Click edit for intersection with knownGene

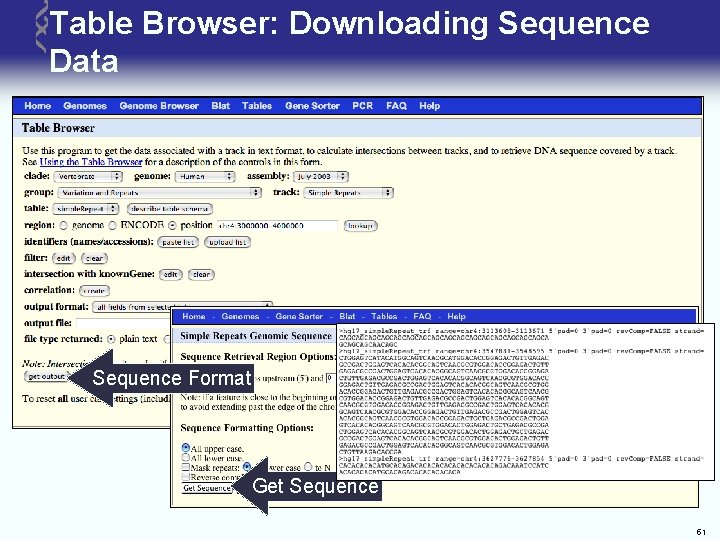(x=170, y=275)
